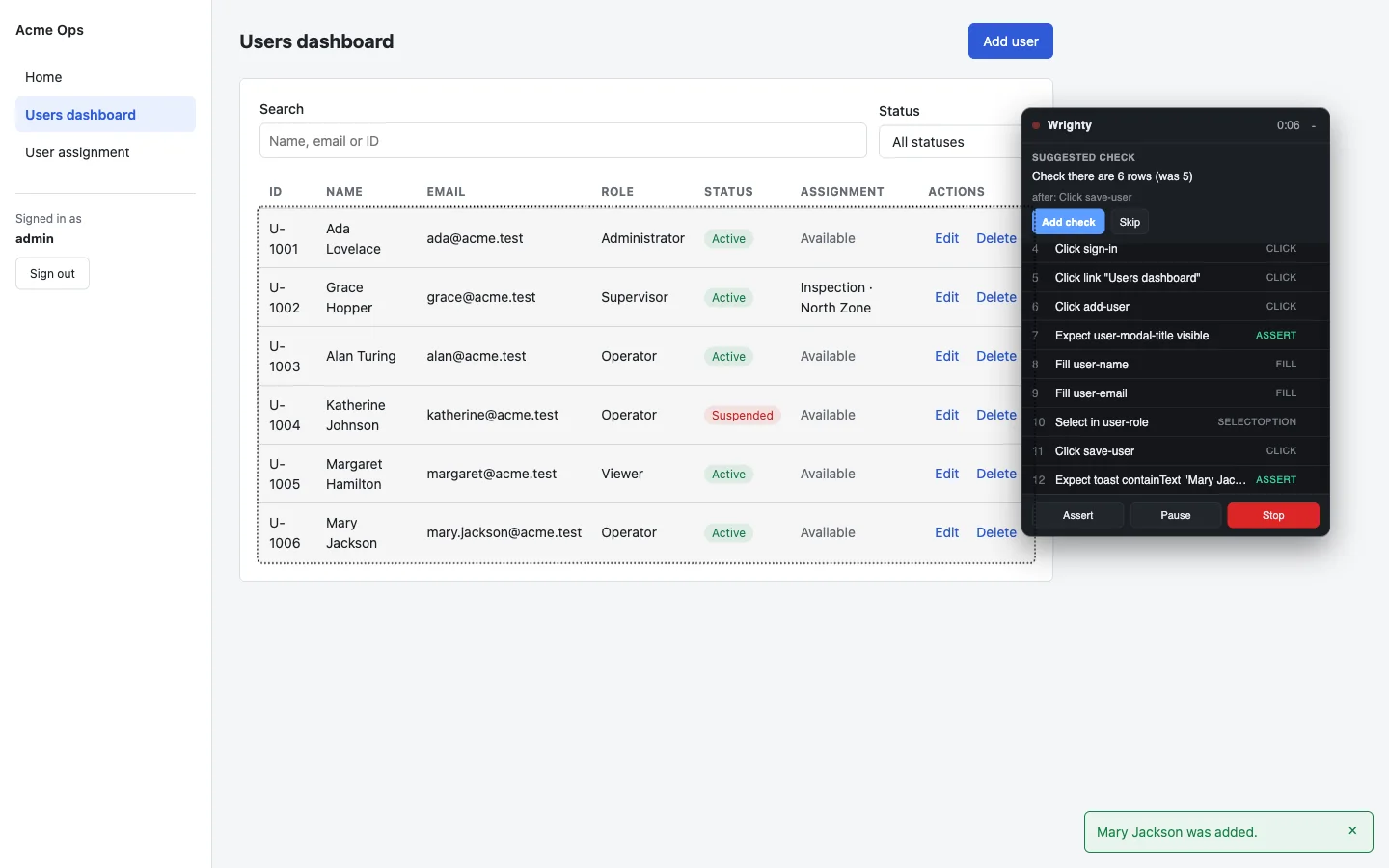Click in the Name, email or ID search field
The height and width of the screenshot is (868, 1389).
pyautogui.click(x=562, y=141)
